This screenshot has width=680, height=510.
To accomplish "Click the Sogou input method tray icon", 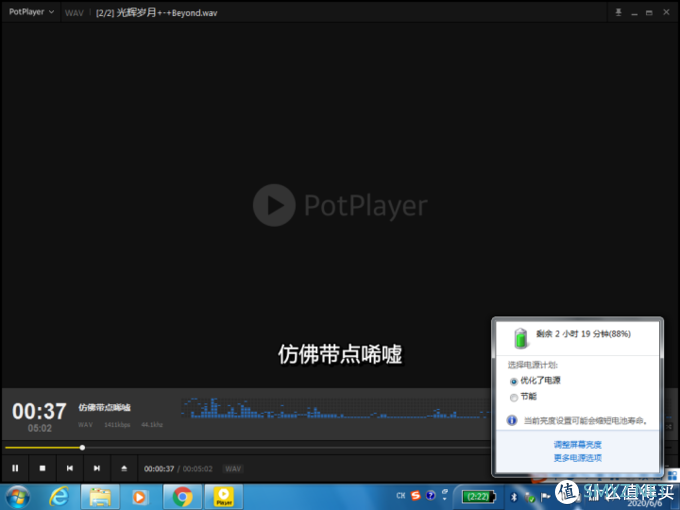I will 415,496.
